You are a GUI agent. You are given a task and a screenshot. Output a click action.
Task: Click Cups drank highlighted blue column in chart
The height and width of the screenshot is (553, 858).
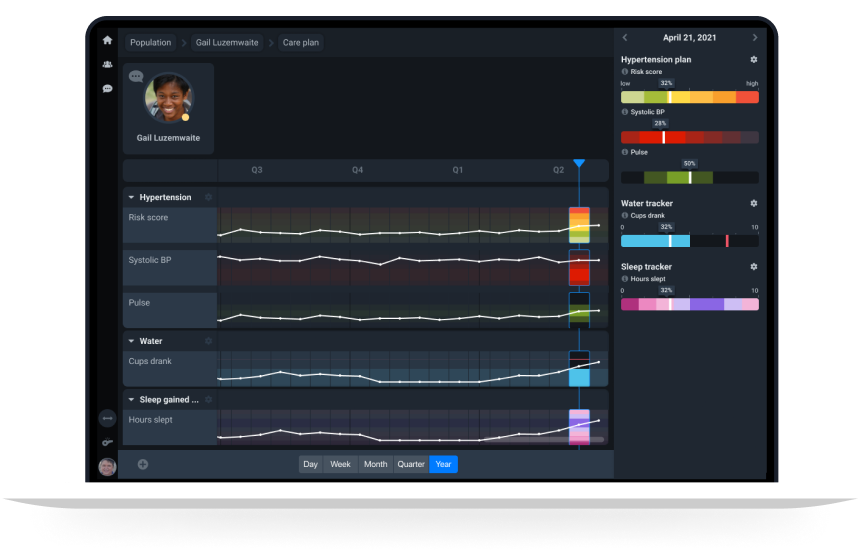pos(579,369)
